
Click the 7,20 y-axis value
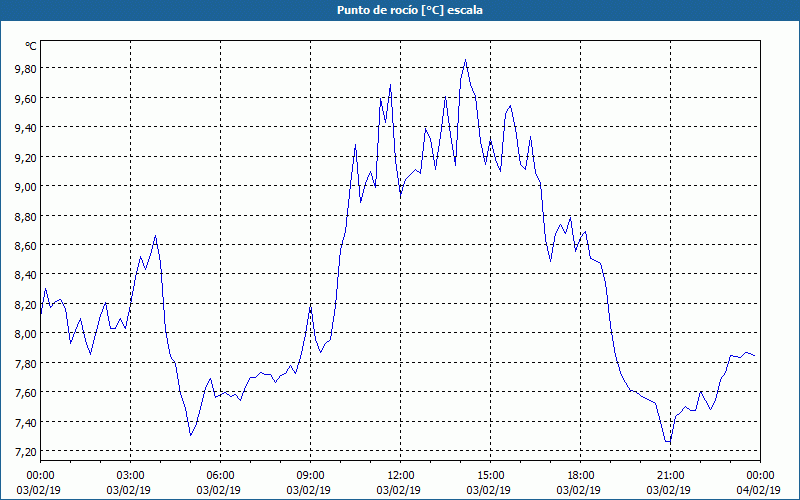(x=26, y=452)
